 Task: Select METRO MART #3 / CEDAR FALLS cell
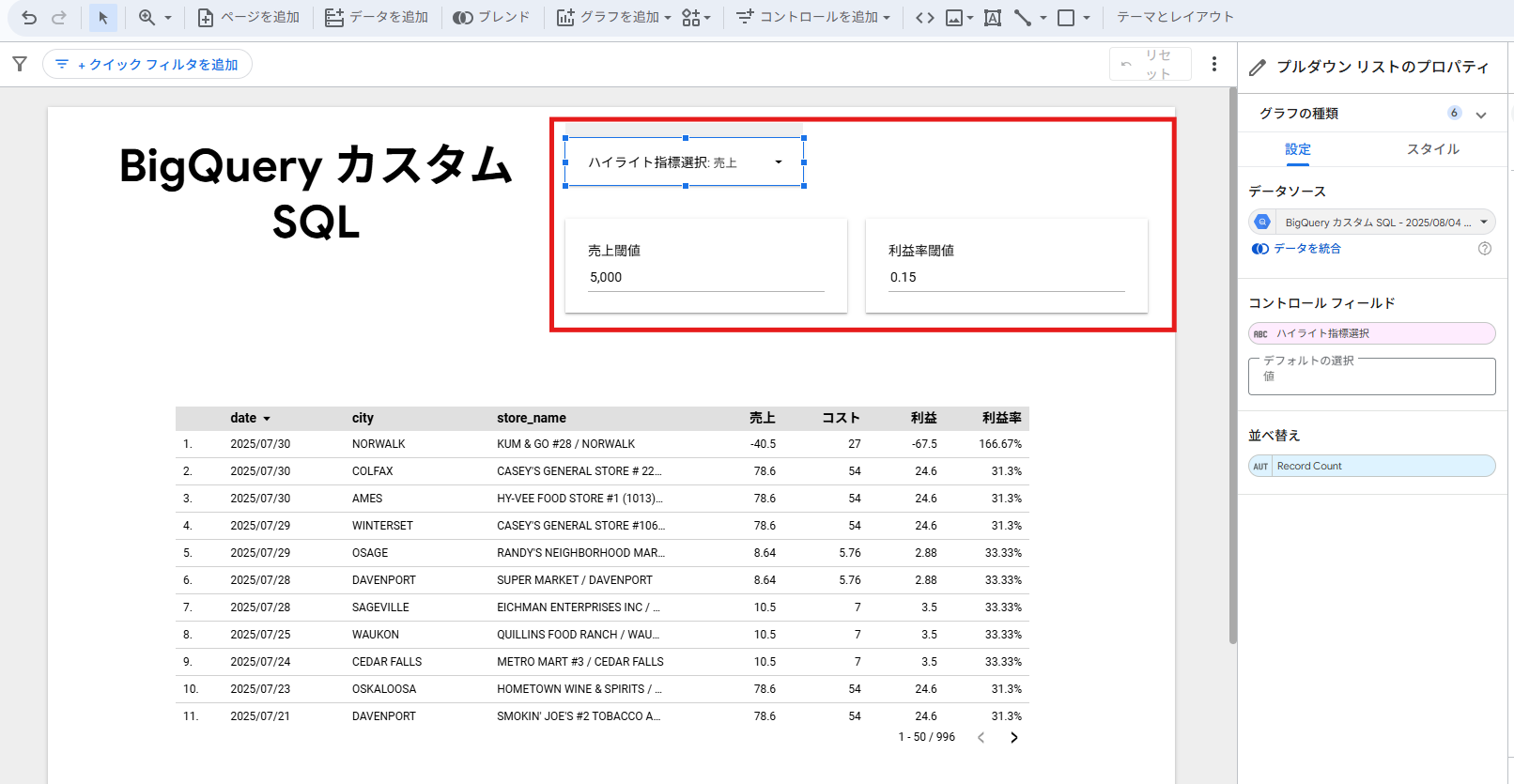[x=580, y=662]
